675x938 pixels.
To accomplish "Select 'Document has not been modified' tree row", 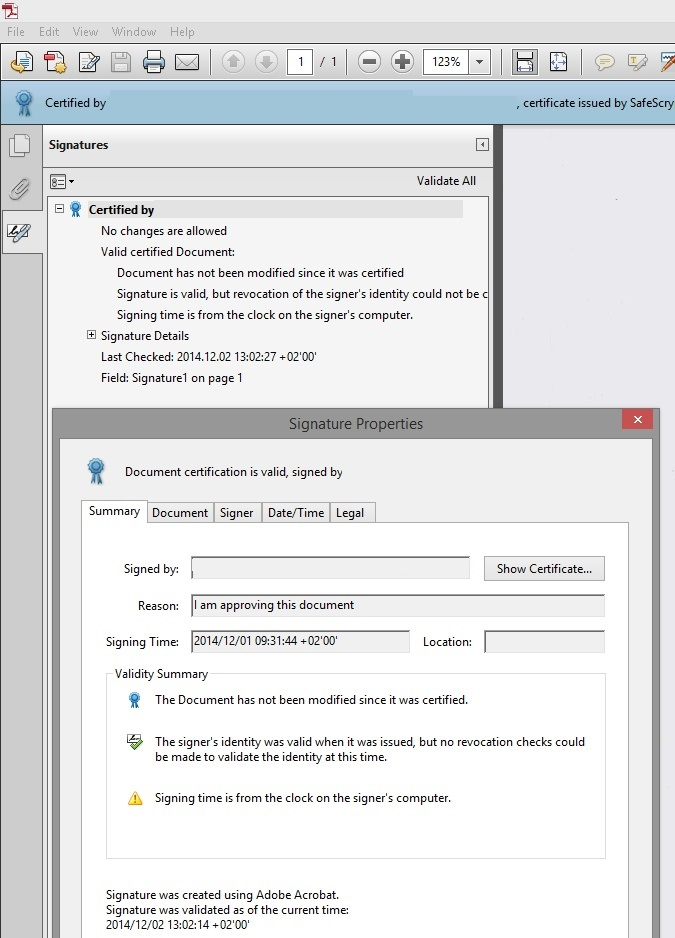I will (260, 273).
